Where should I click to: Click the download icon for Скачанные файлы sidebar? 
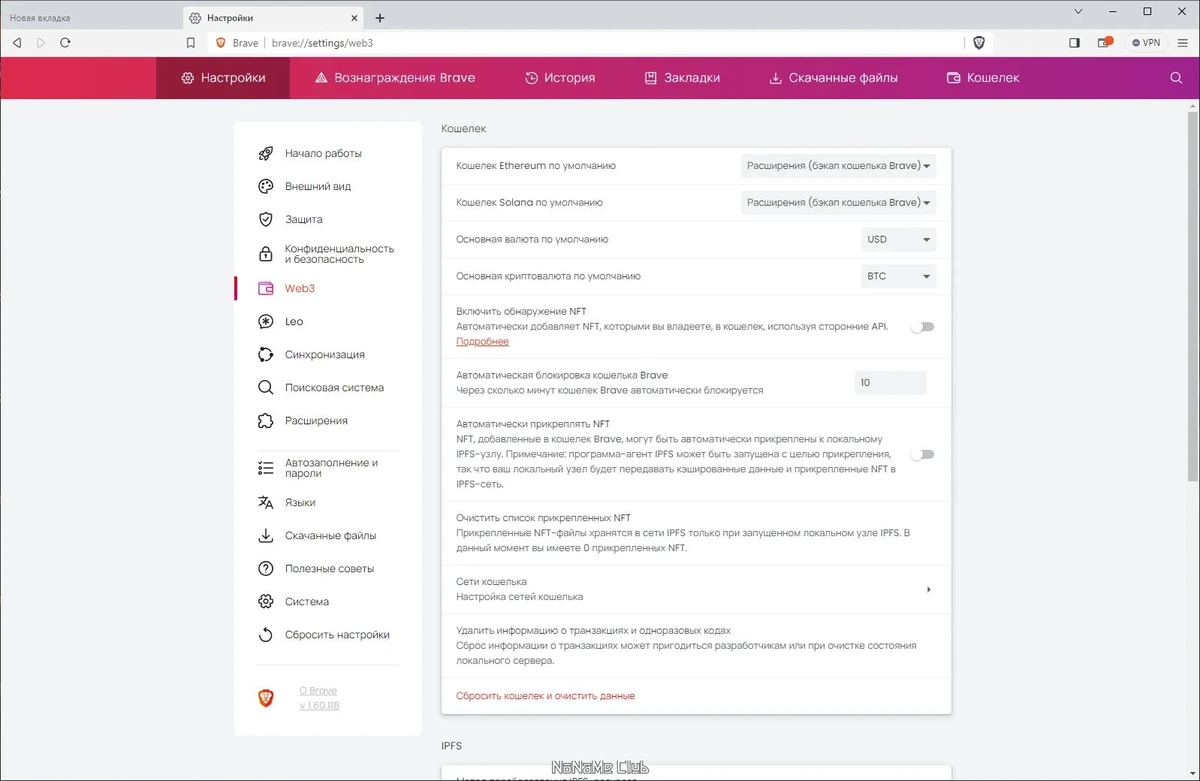click(266, 536)
